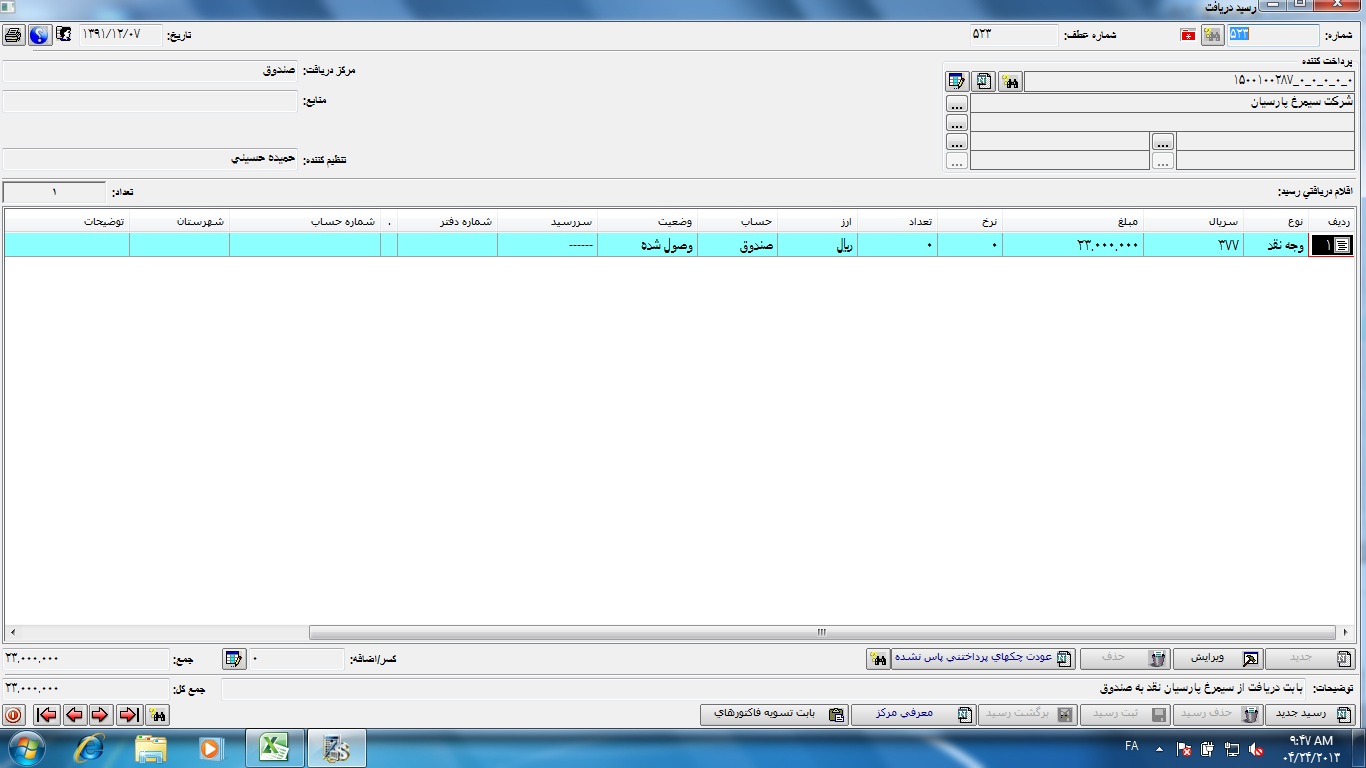Go to the next record with the right arrow
This screenshot has height=768, width=1366.
tap(100, 715)
